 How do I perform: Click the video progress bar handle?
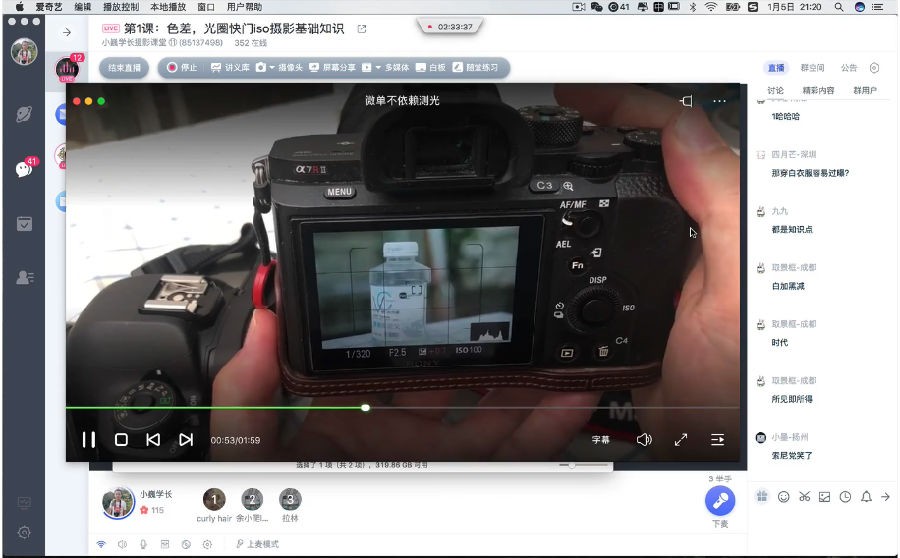[366, 408]
